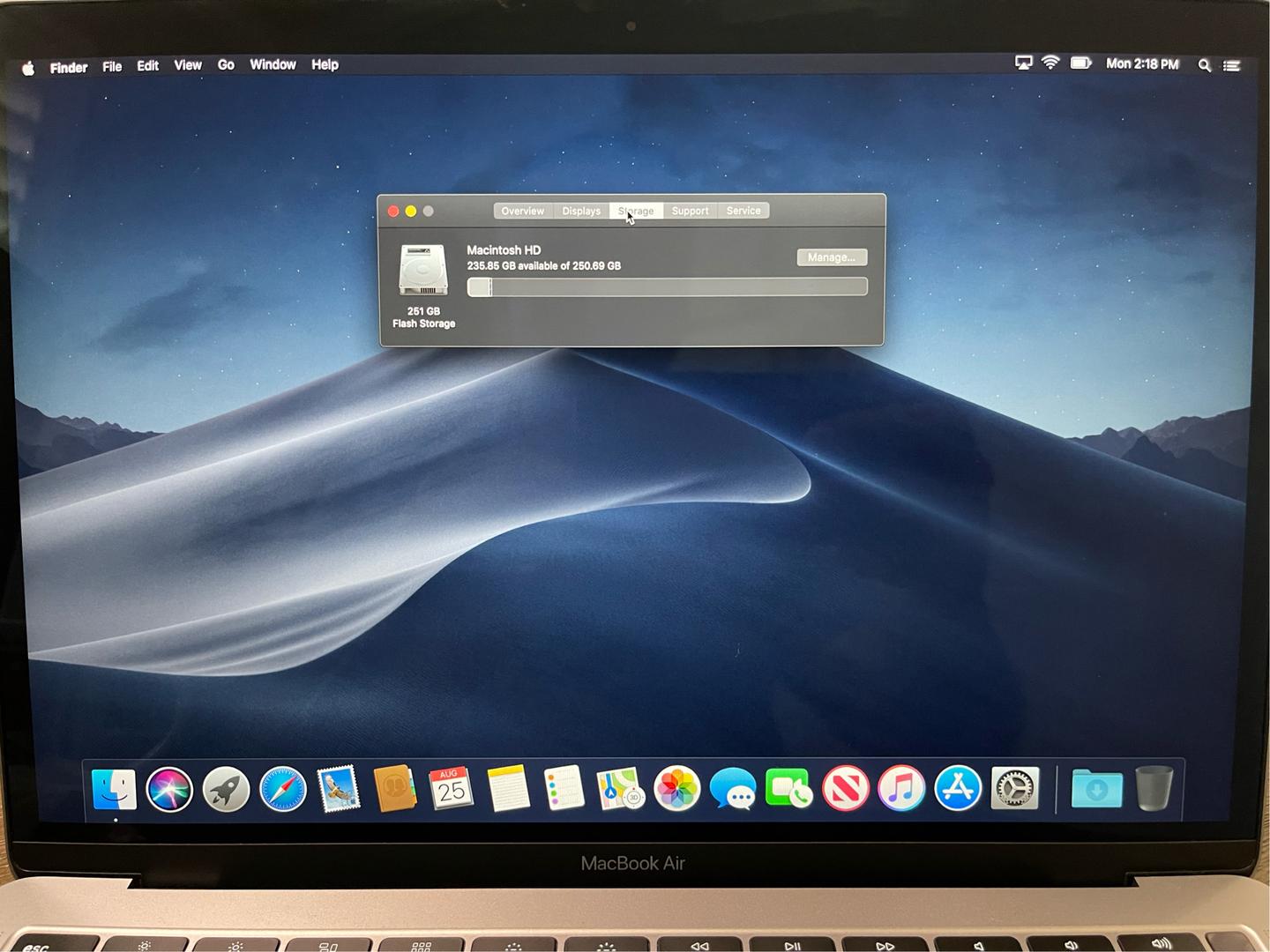Open the Downloads folder in Dock
Screen dimensions: 1270x952
[x=1096, y=789]
